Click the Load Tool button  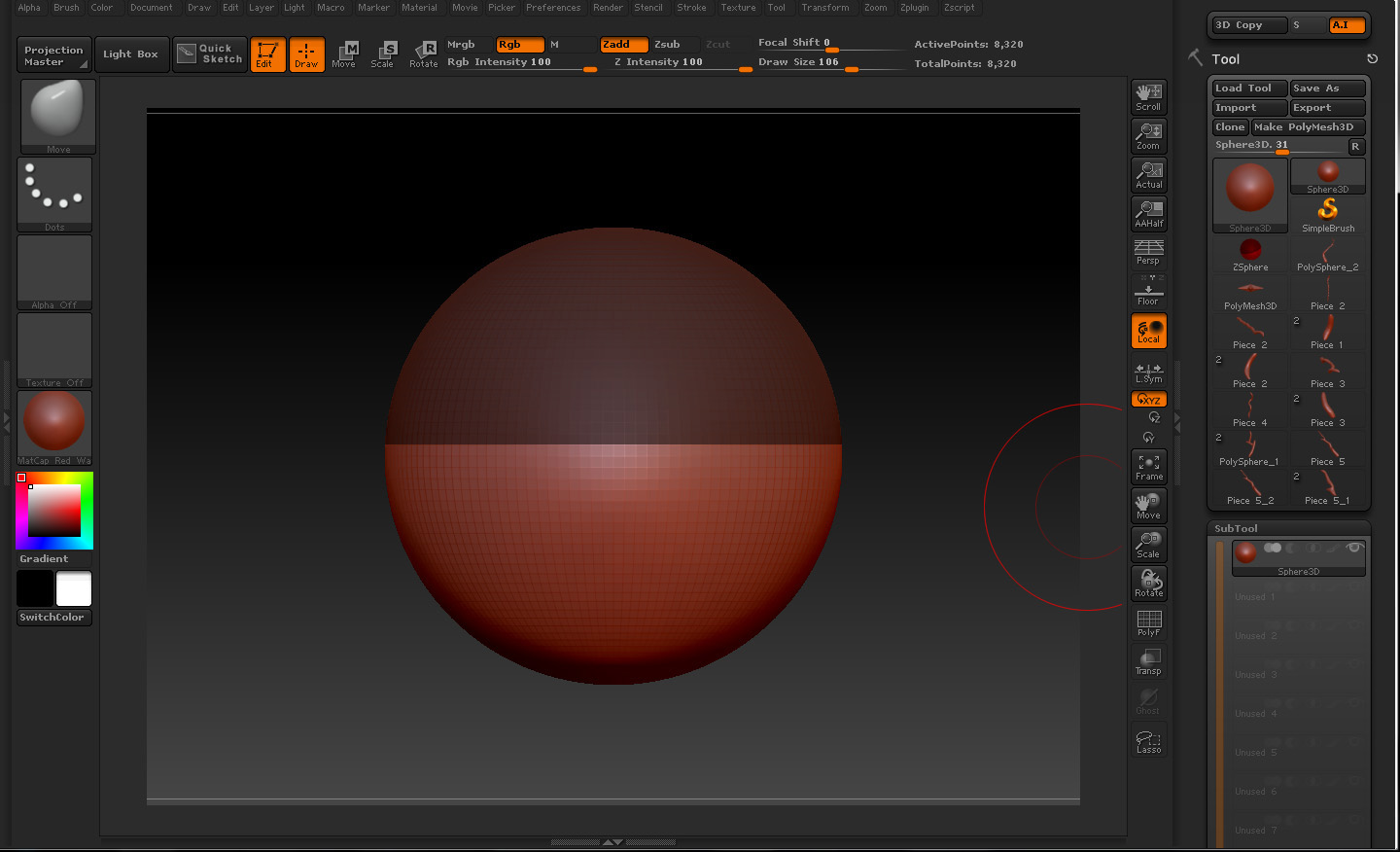click(x=1249, y=89)
